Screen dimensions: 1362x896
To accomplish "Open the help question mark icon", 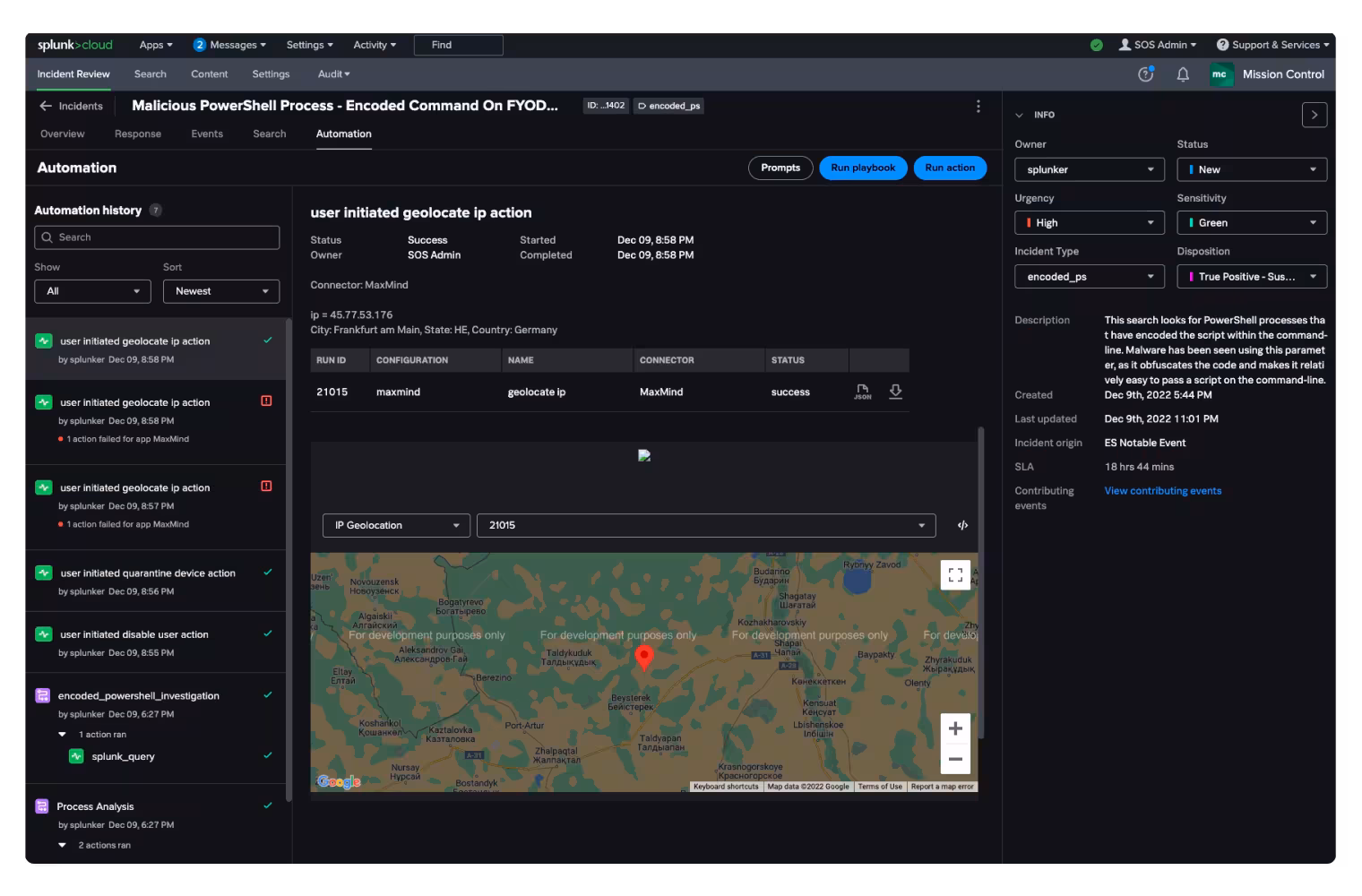I will pyautogui.click(x=1145, y=74).
